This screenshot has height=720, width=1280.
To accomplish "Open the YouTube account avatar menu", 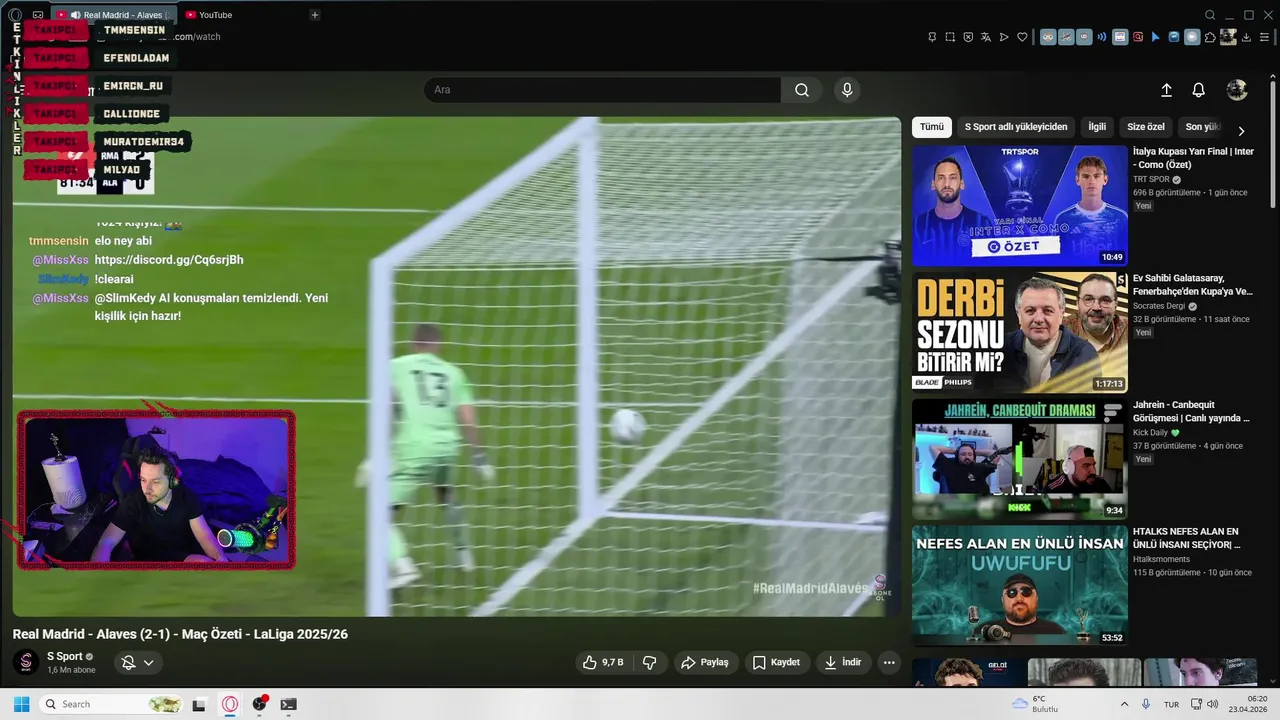I will point(1237,90).
